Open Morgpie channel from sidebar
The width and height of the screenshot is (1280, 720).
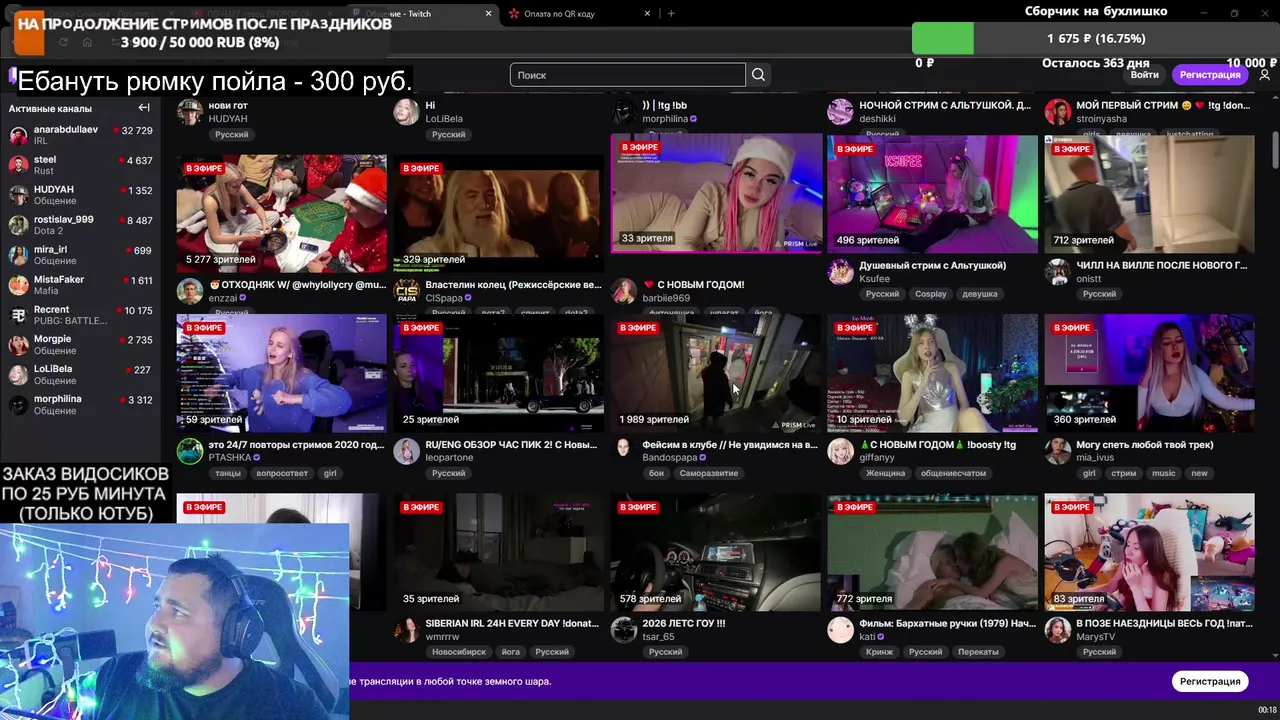click(x=80, y=345)
